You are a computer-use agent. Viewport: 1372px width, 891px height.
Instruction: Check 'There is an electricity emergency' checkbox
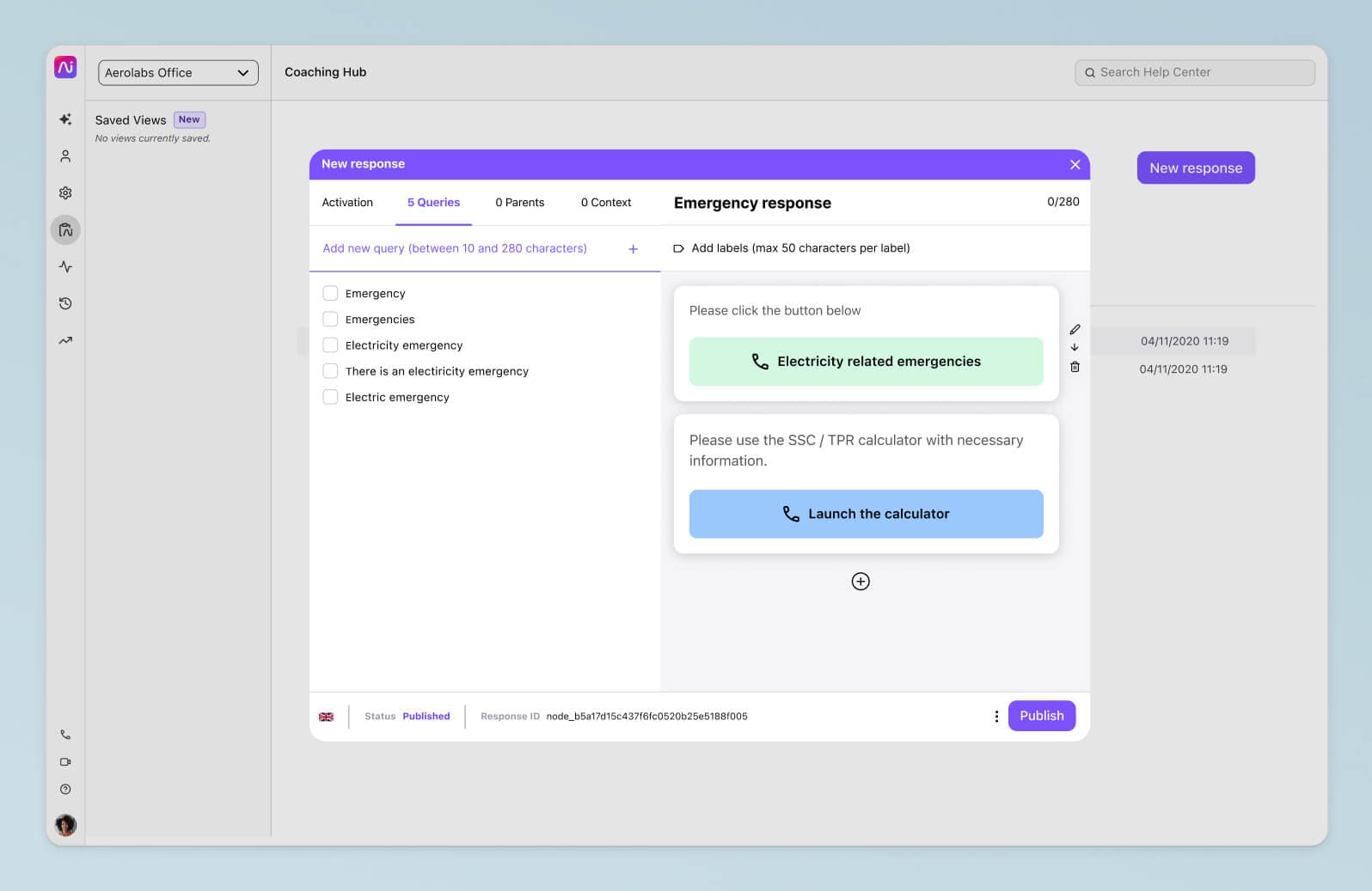tap(330, 371)
